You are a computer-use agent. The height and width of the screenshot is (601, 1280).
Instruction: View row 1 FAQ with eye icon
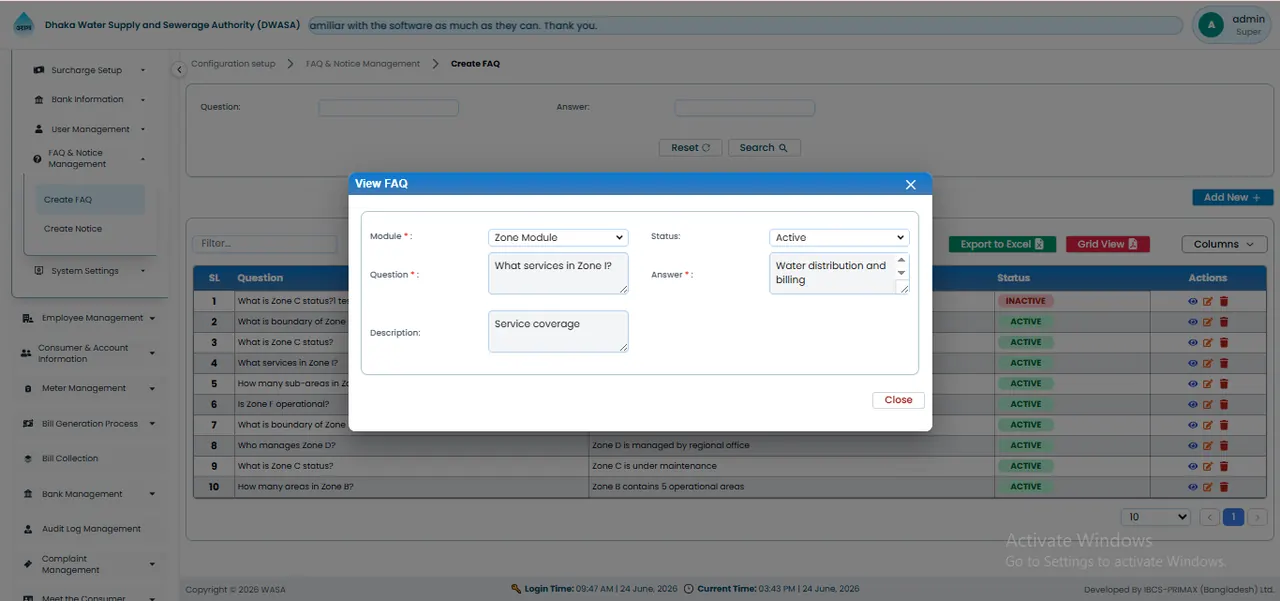coord(1192,301)
